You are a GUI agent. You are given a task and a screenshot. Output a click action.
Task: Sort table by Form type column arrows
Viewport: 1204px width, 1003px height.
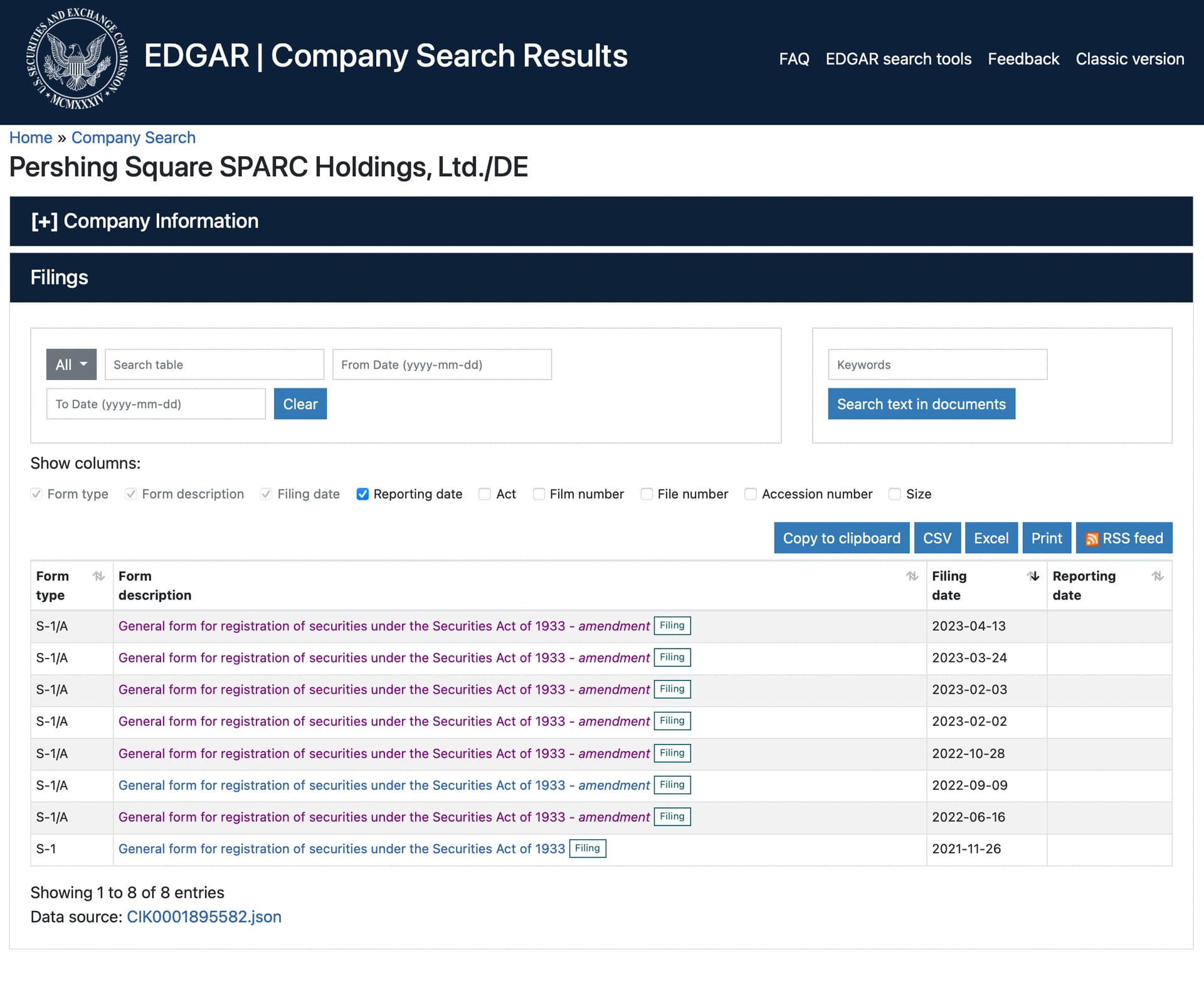tap(98, 576)
